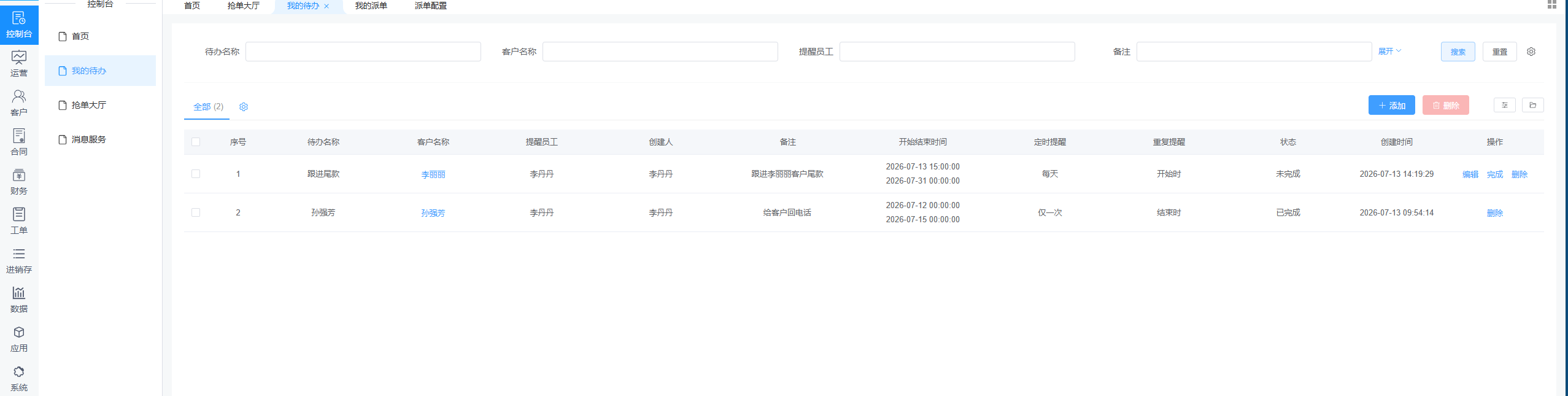Image resolution: width=1568 pixels, height=396 pixels.
Task: Switch to the 派单配置 top tab
Action: click(431, 6)
